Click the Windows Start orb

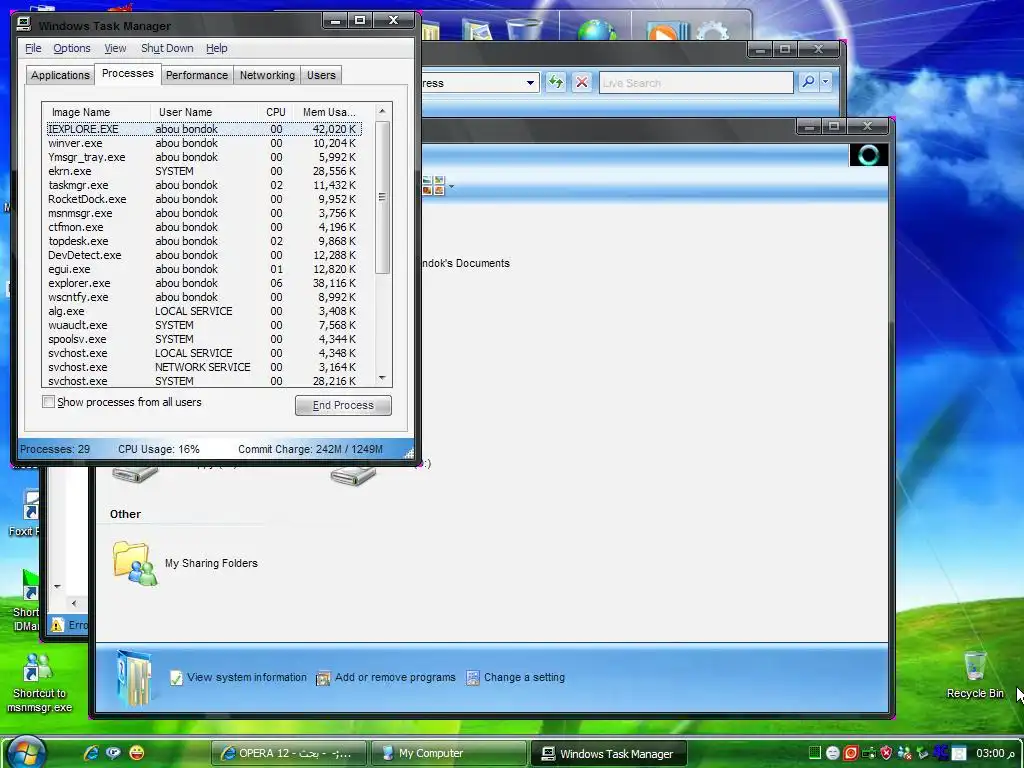point(26,752)
